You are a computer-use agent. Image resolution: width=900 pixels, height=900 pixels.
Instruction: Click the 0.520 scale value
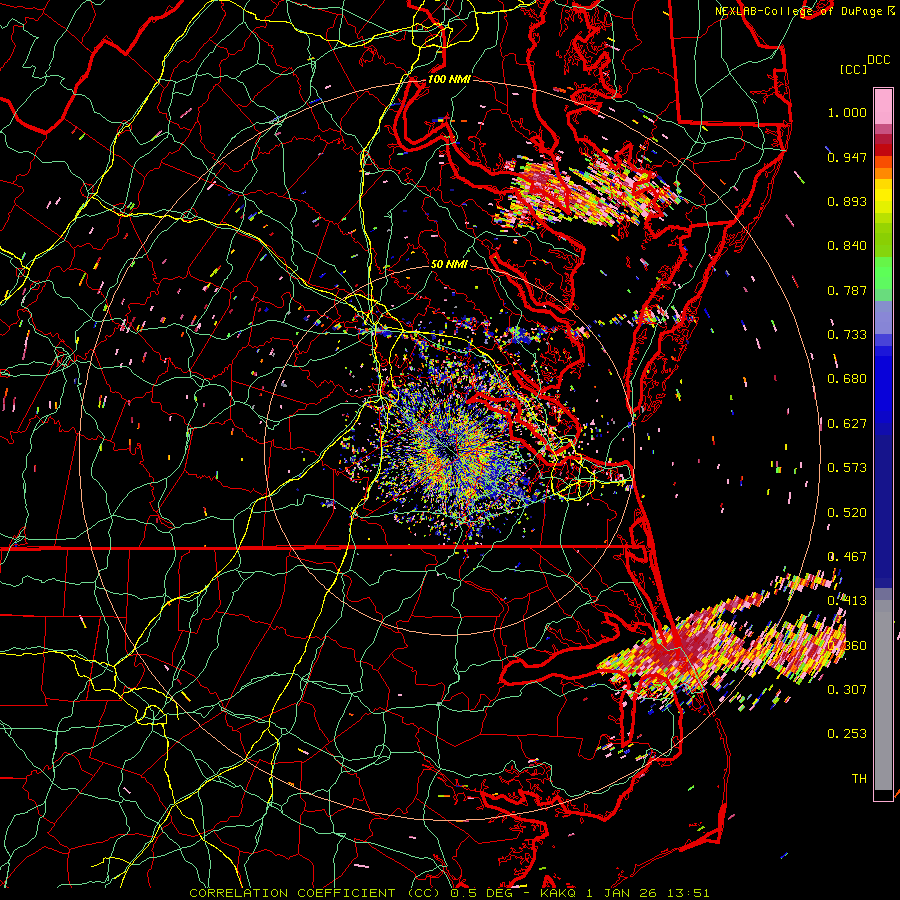tap(847, 513)
